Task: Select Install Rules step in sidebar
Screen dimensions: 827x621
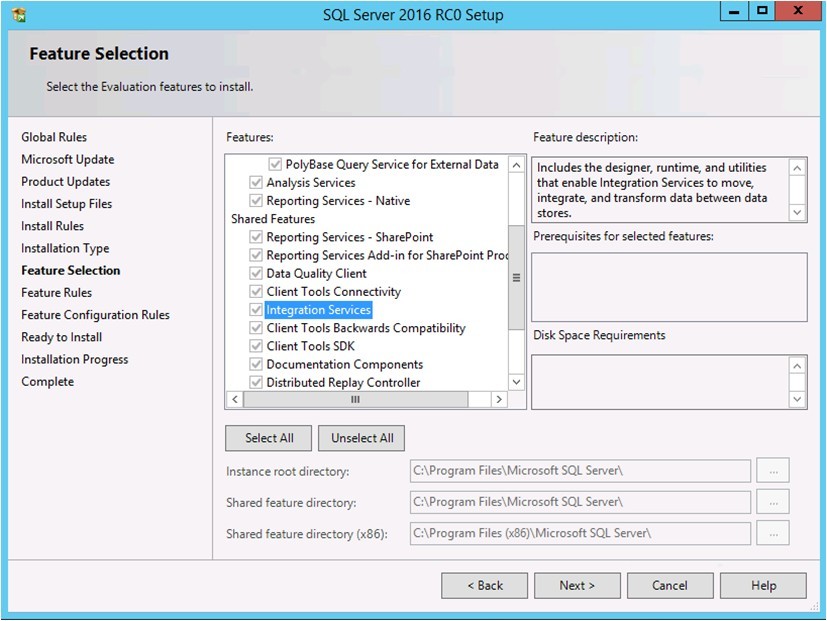Action: coord(52,226)
